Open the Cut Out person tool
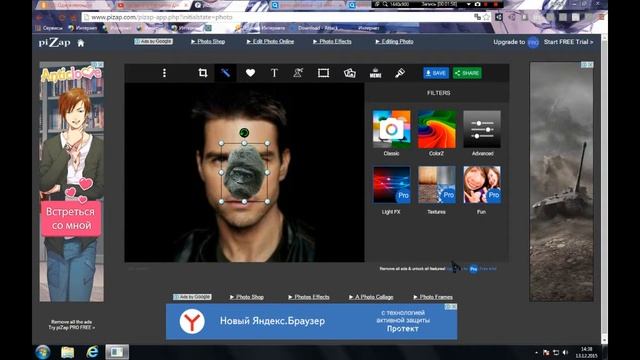This screenshot has height=360, width=640. tap(298, 73)
